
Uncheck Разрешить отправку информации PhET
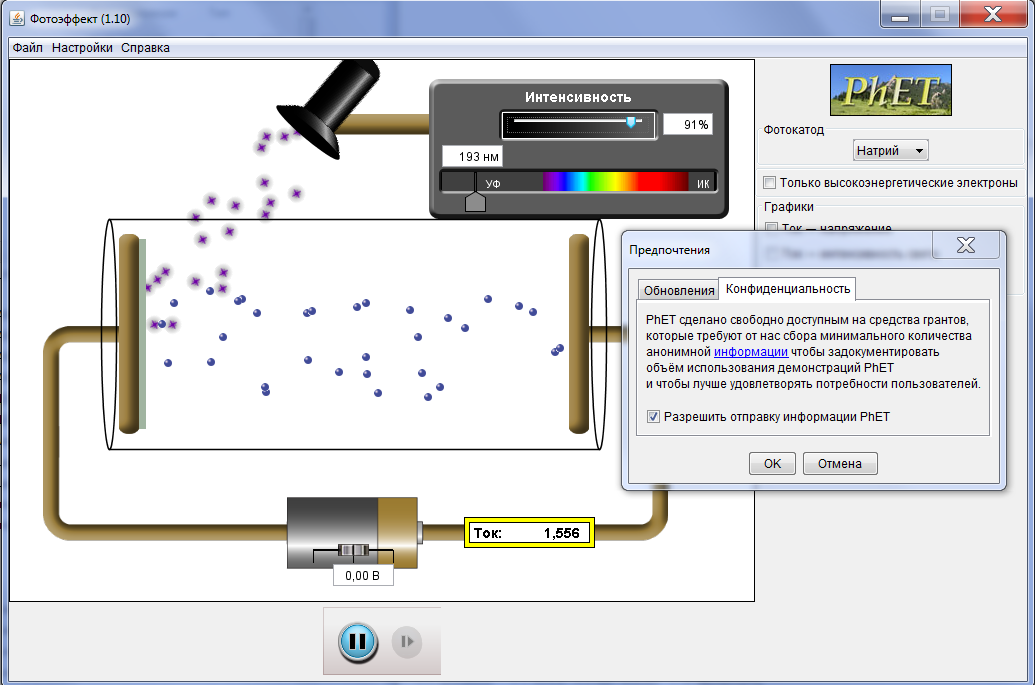654,417
